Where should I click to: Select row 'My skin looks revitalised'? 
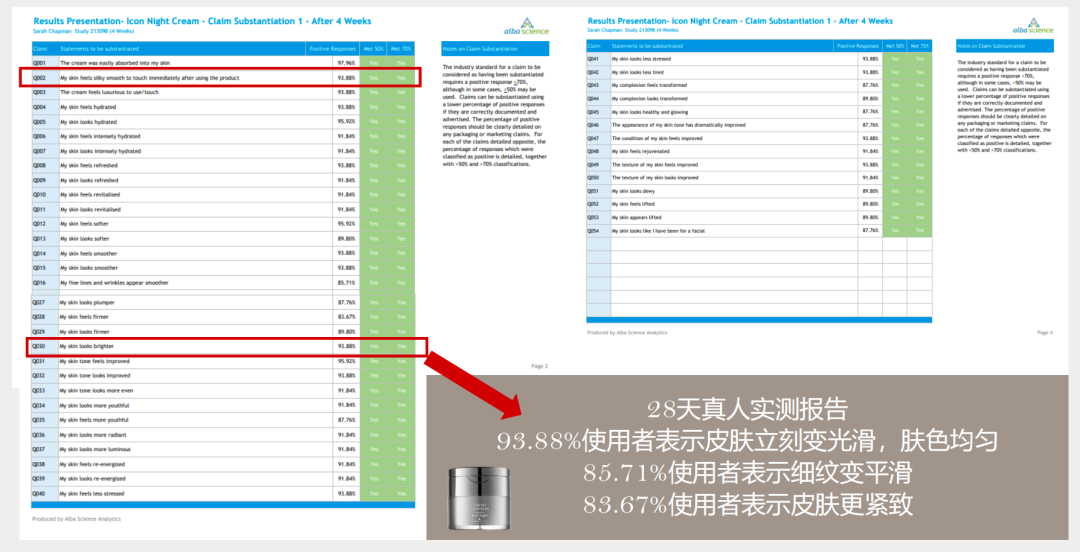tap(223, 209)
